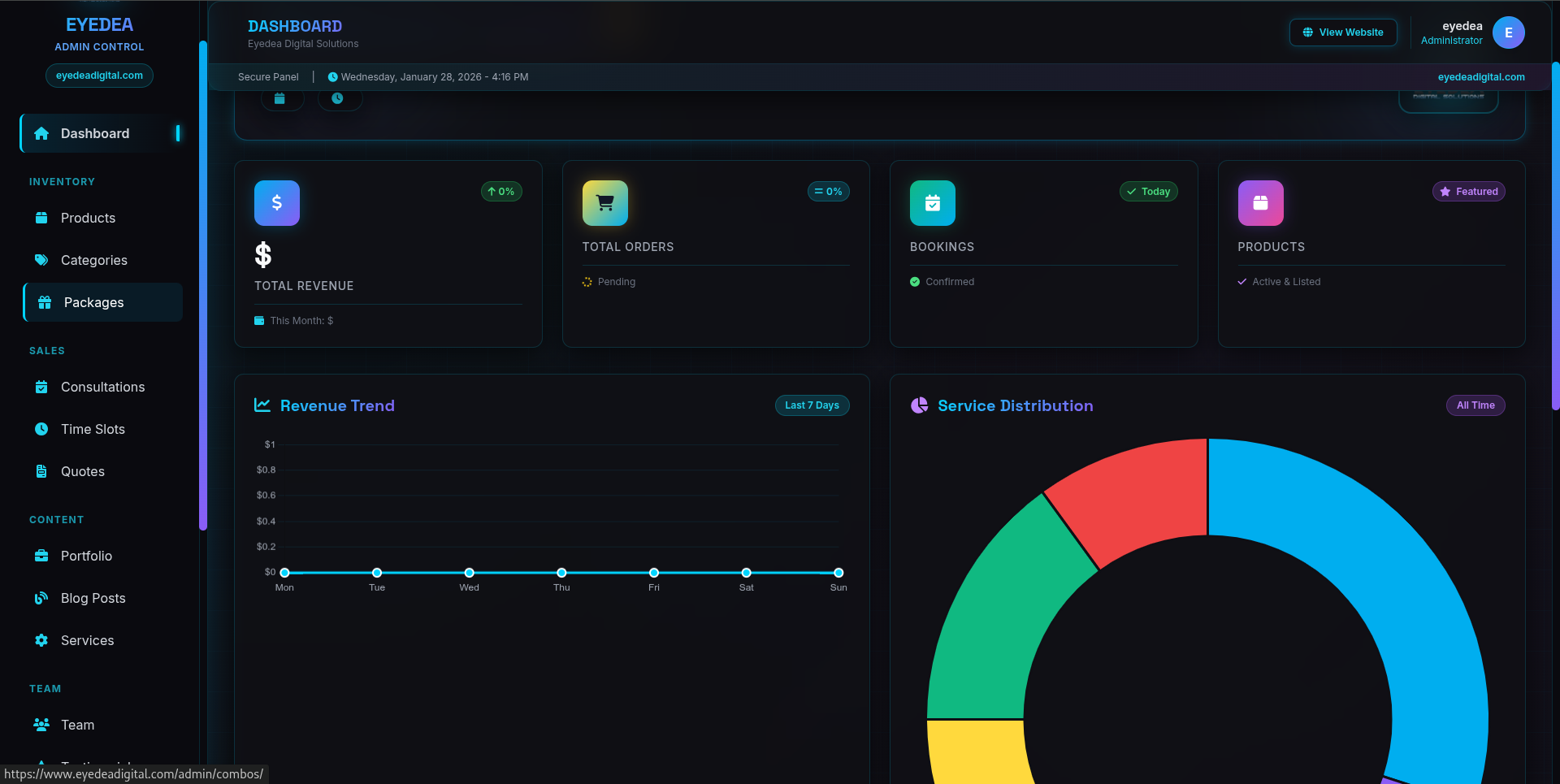The height and width of the screenshot is (784, 1560).
Task: Select the Team members icon
Action: click(41, 725)
